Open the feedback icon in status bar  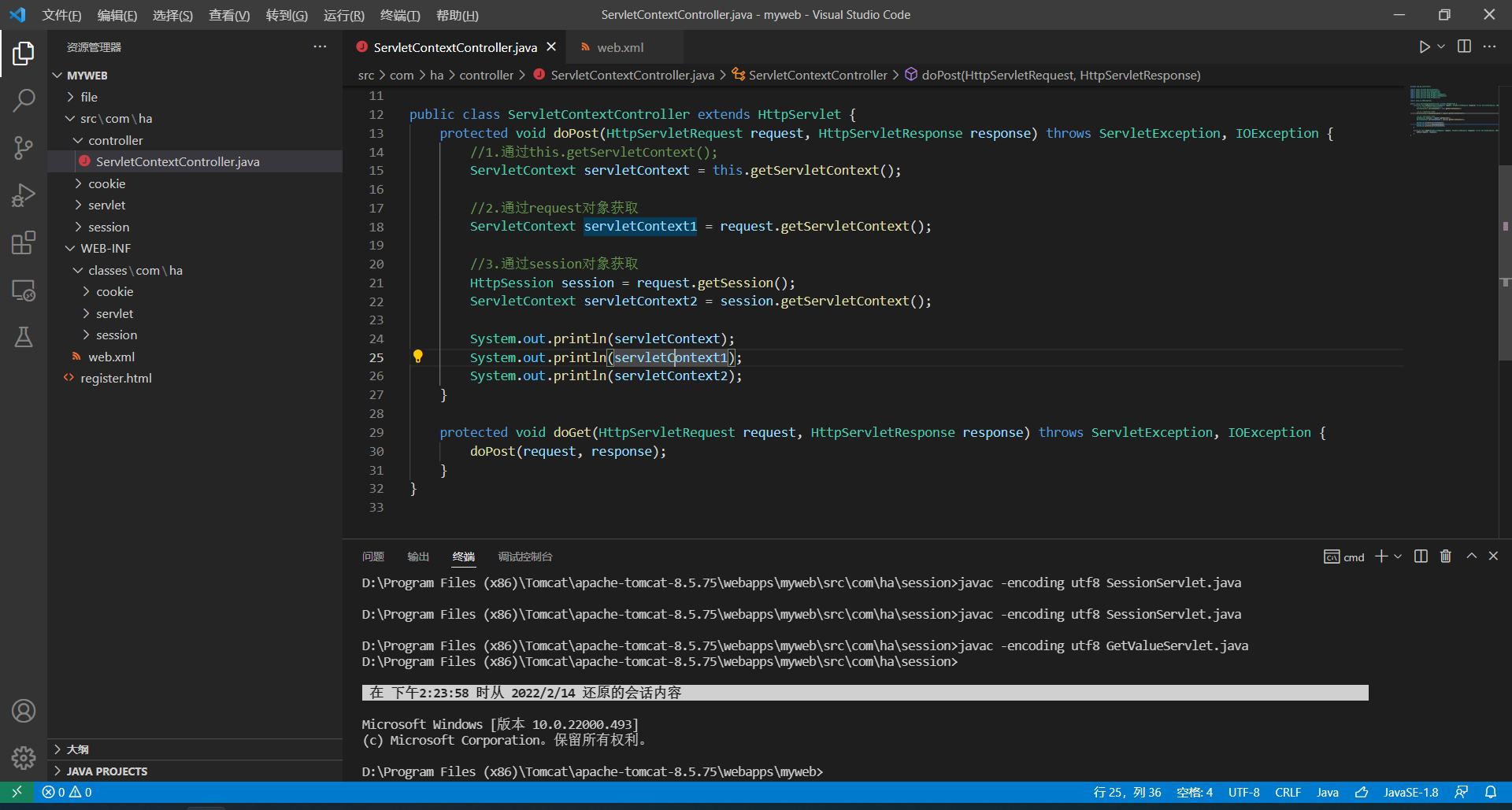1461,793
